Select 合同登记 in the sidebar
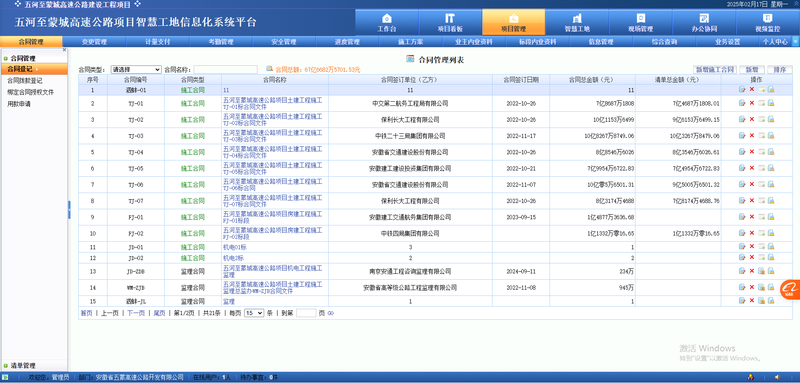 [x=34, y=69]
